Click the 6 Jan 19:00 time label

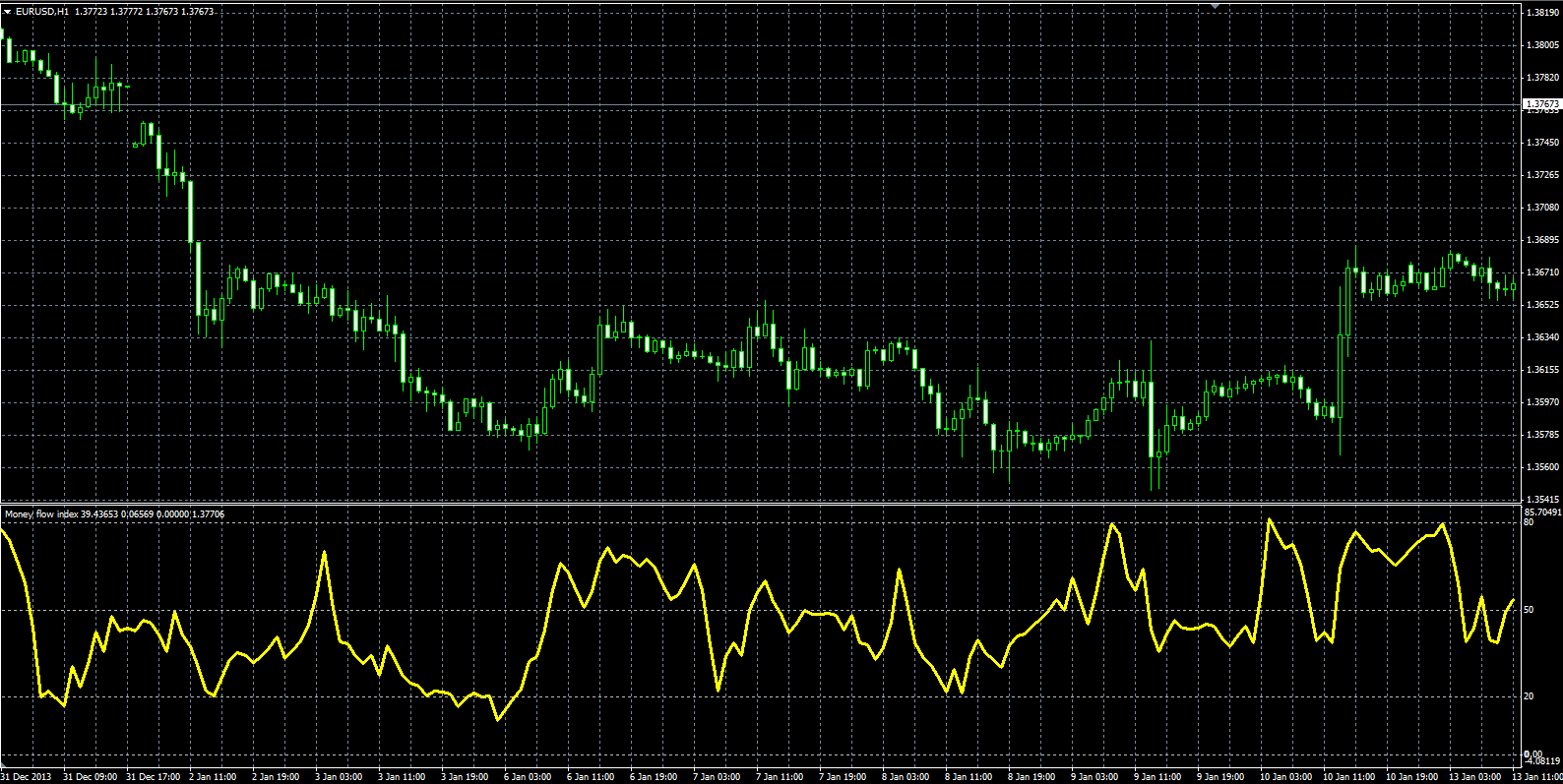654,777
